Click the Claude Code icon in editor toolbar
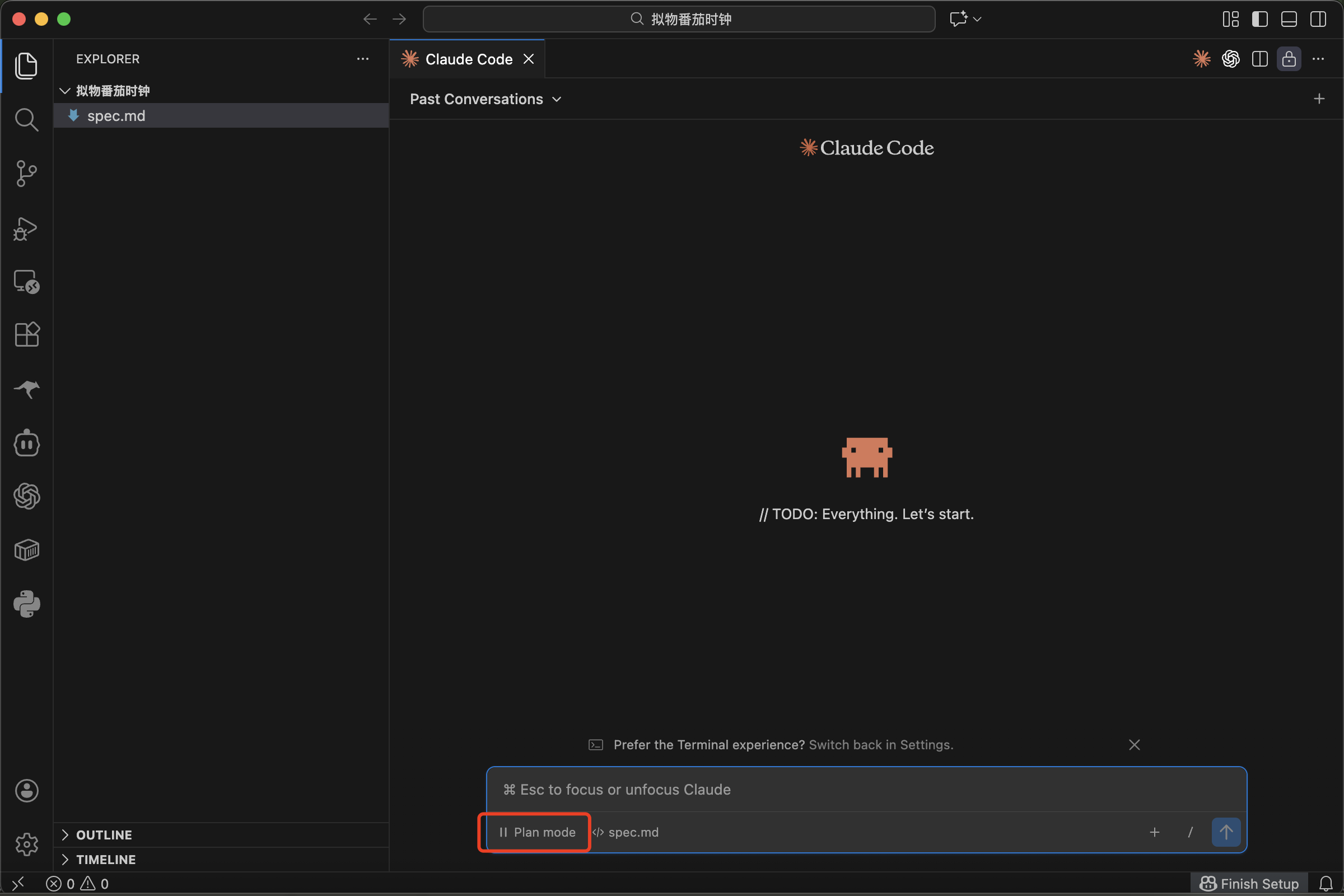This screenshot has height=896, width=1344. tap(1202, 59)
